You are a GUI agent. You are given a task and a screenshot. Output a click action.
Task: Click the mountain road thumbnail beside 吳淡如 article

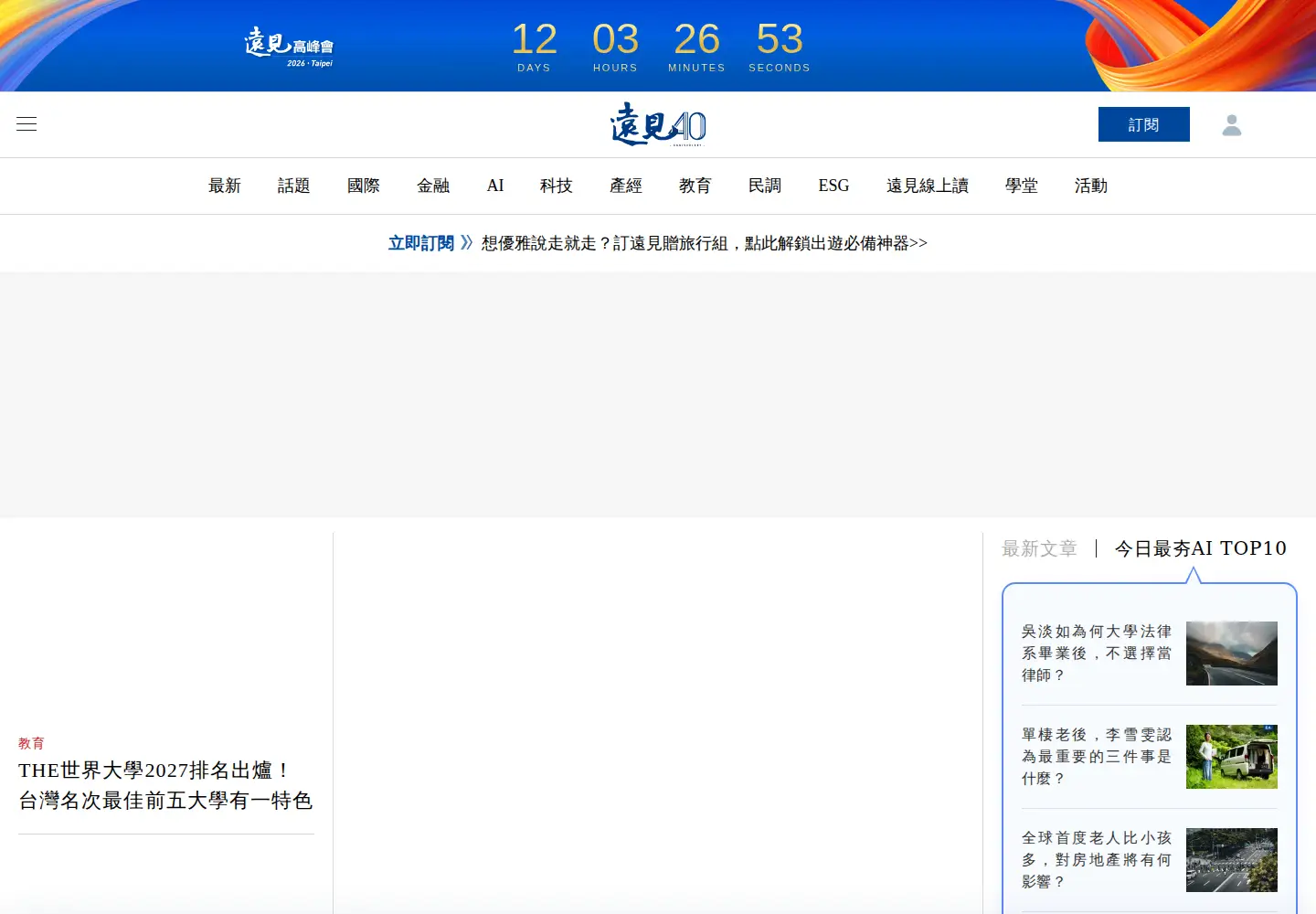pos(1232,654)
